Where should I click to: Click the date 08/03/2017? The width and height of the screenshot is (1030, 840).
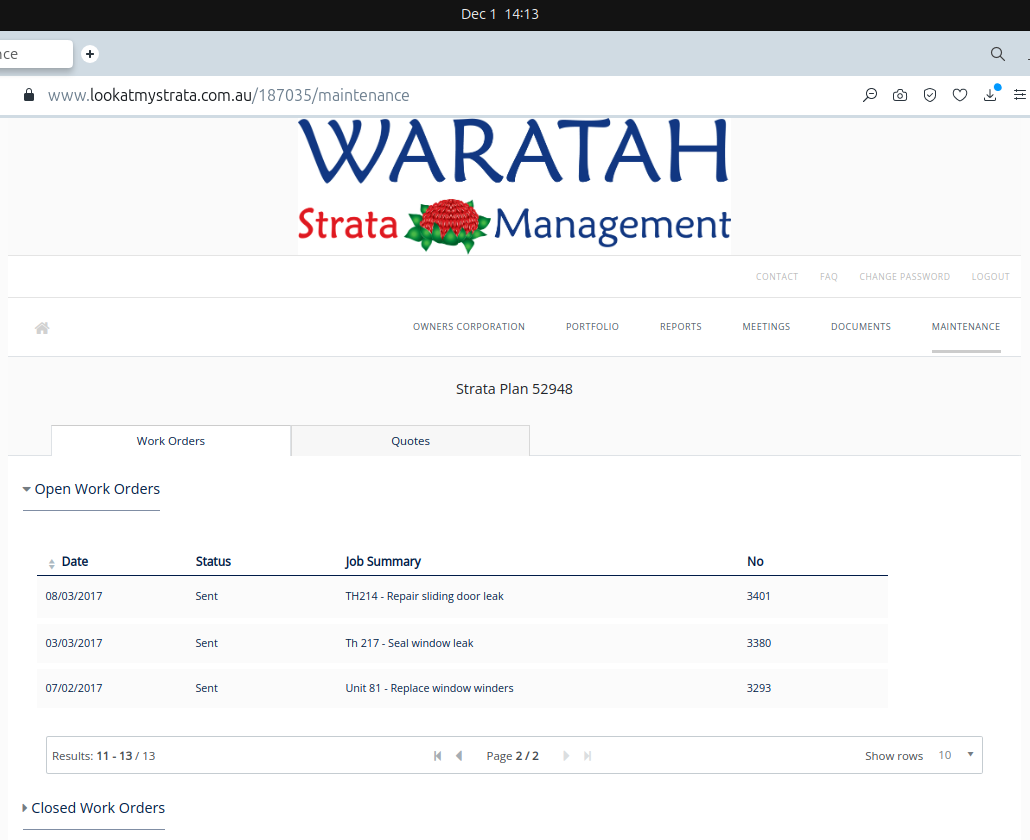coord(74,596)
